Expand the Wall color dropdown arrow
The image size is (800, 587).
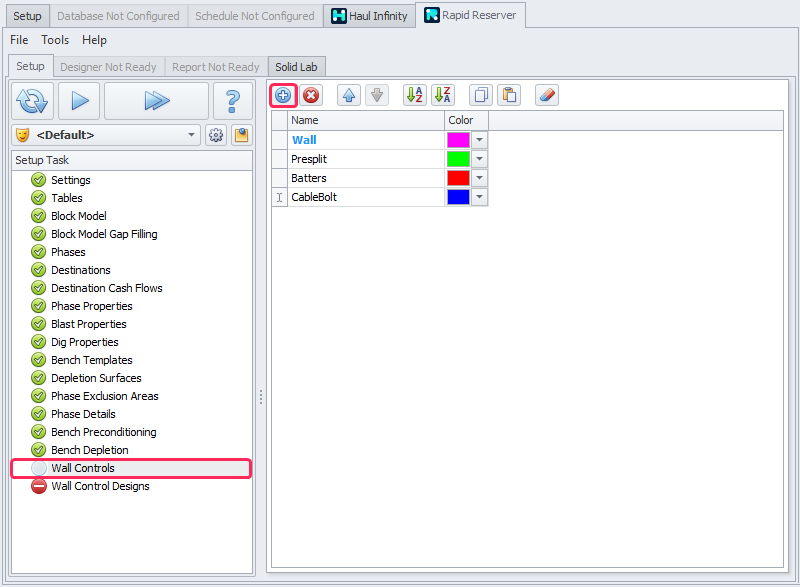click(x=480, y=140)
